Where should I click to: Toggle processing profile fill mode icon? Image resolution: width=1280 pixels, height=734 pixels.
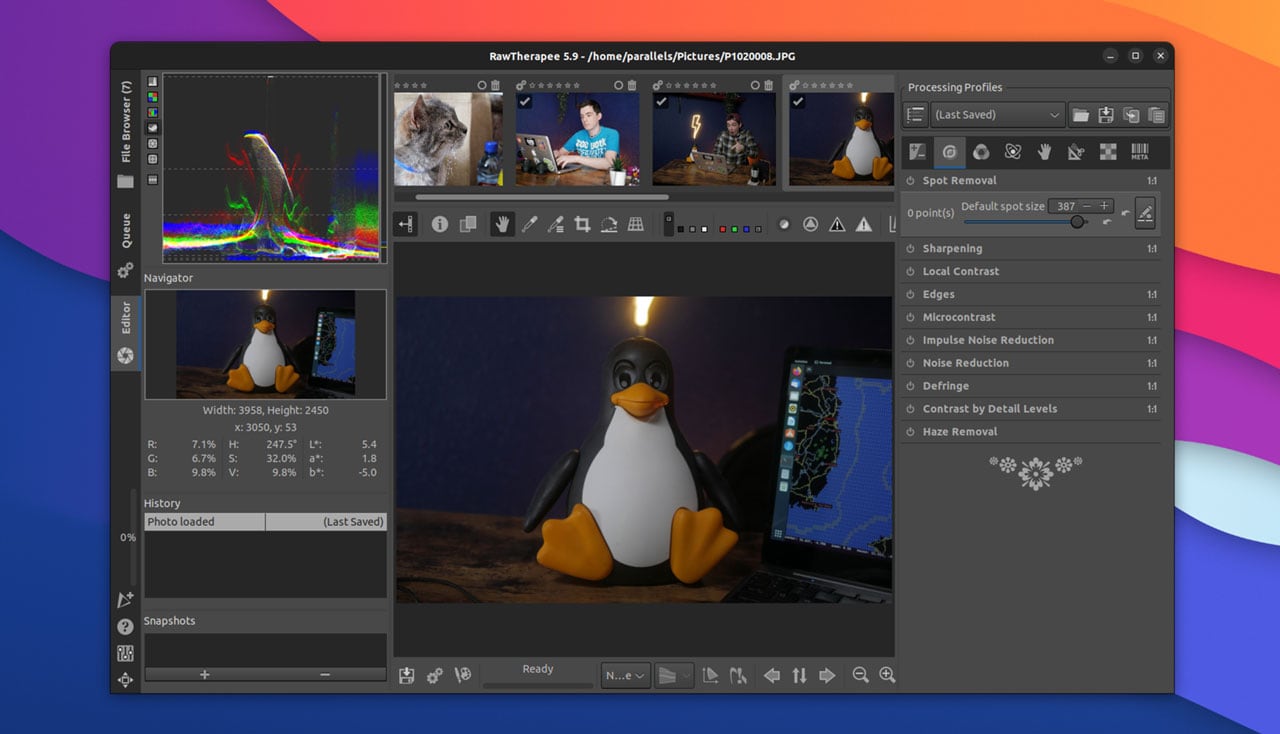point(915,115)
